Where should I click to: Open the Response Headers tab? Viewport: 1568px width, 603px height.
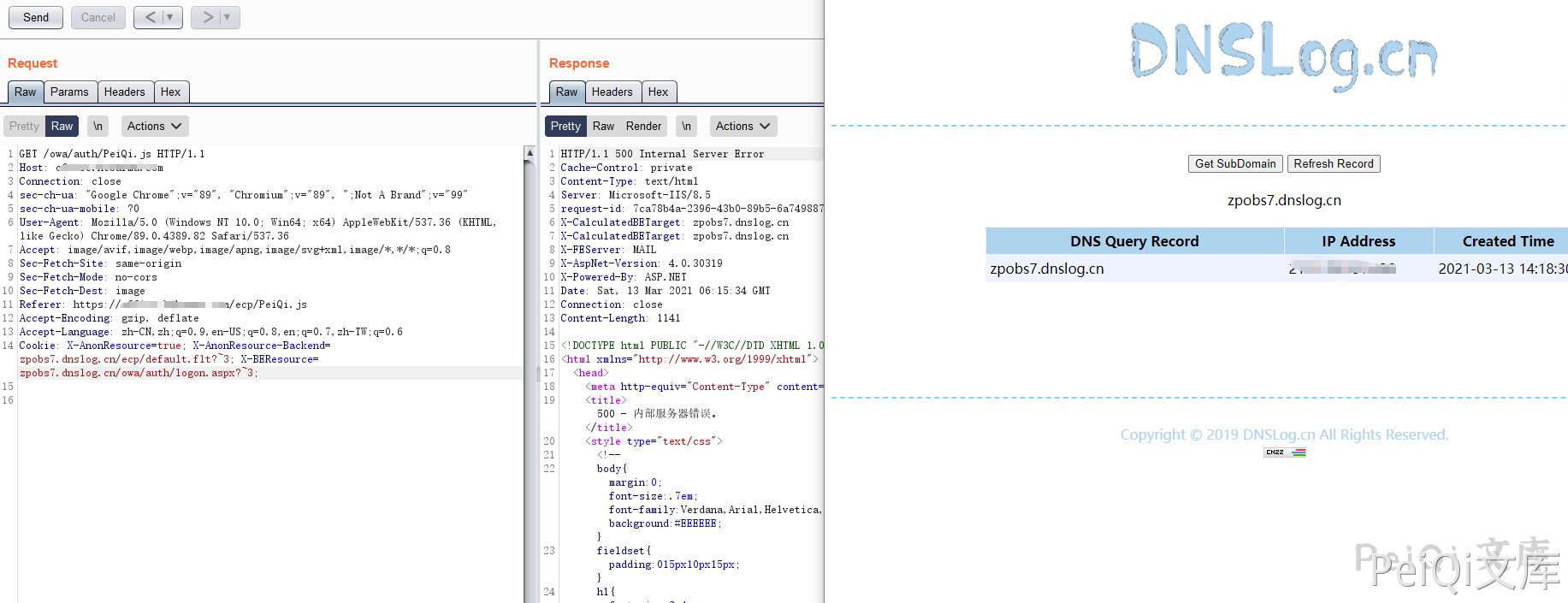point(612,92)
